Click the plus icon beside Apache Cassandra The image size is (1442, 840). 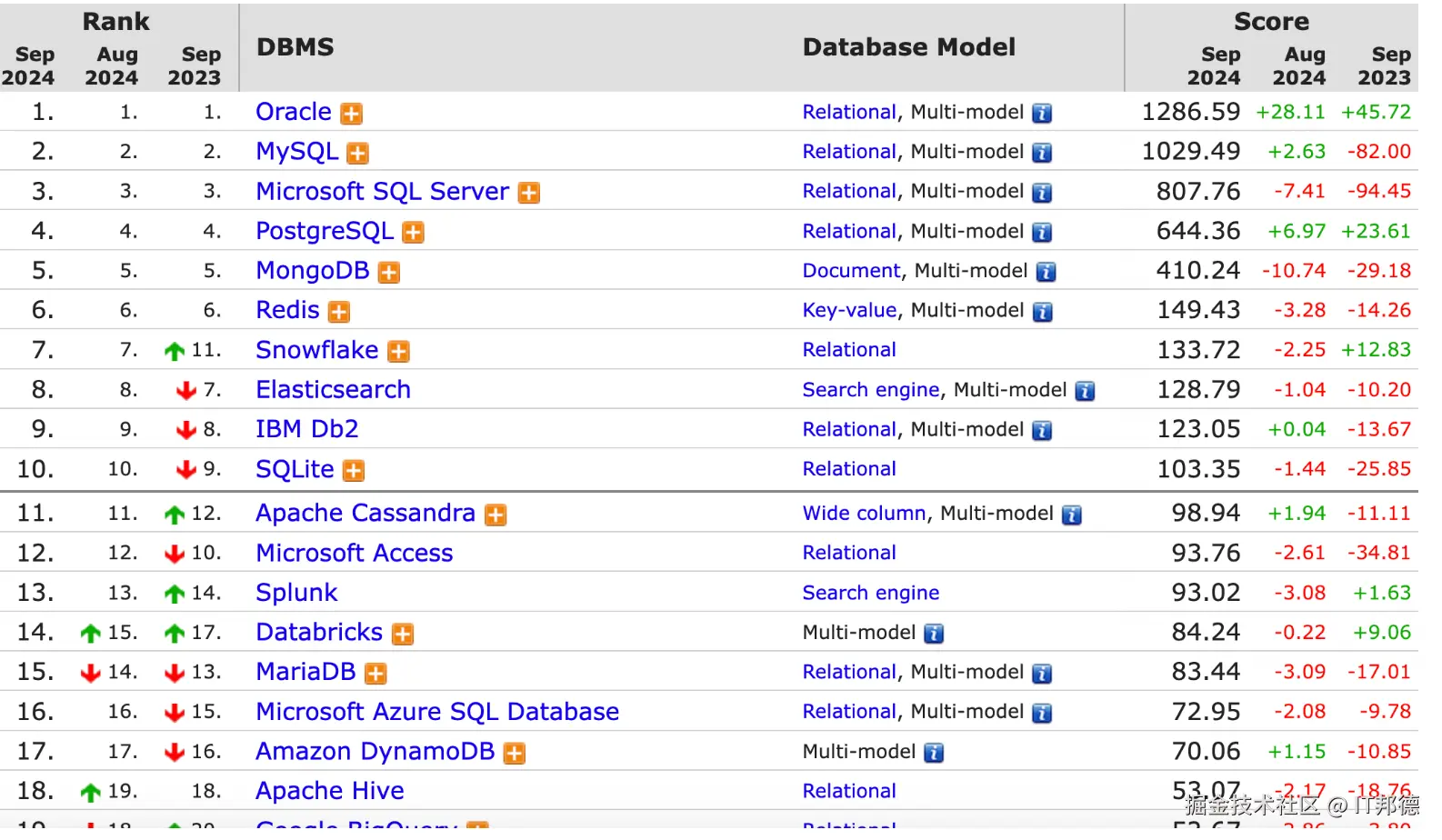[x=496, y=515]
